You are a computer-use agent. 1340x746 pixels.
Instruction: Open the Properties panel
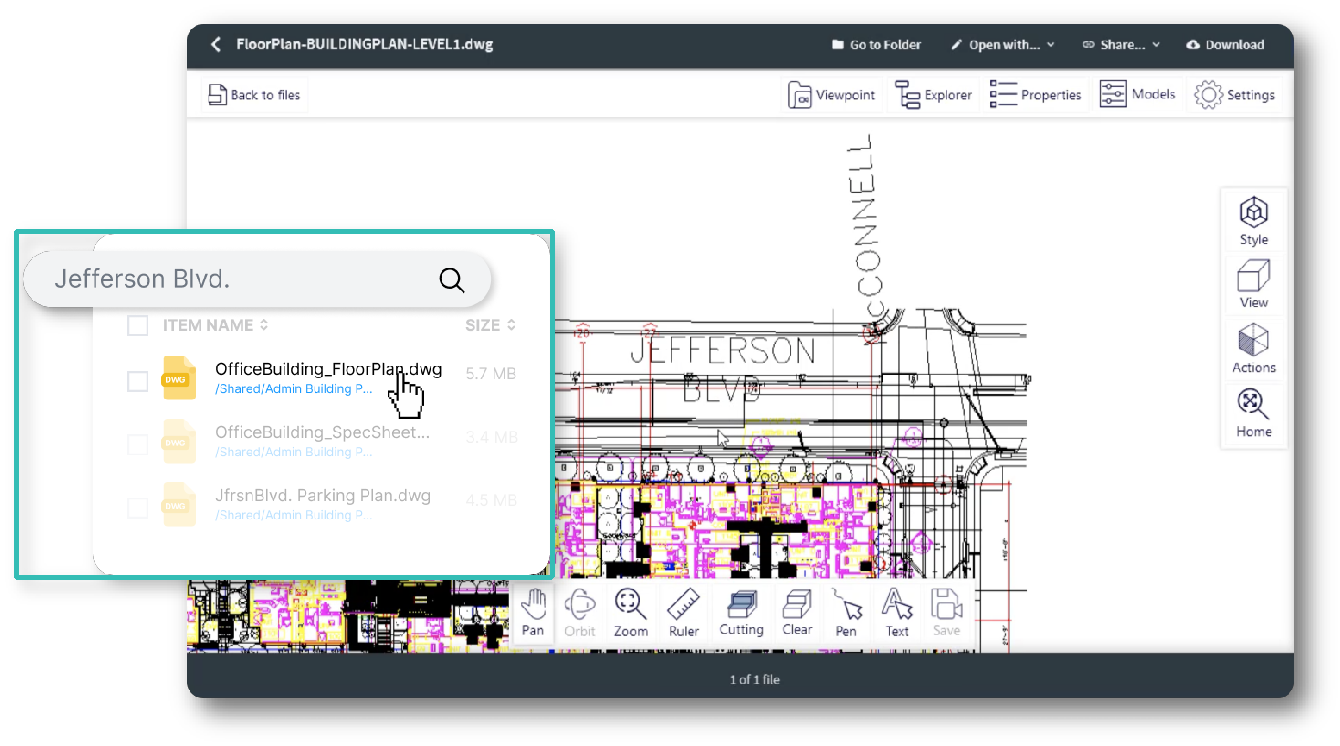tap(1036, 95)
